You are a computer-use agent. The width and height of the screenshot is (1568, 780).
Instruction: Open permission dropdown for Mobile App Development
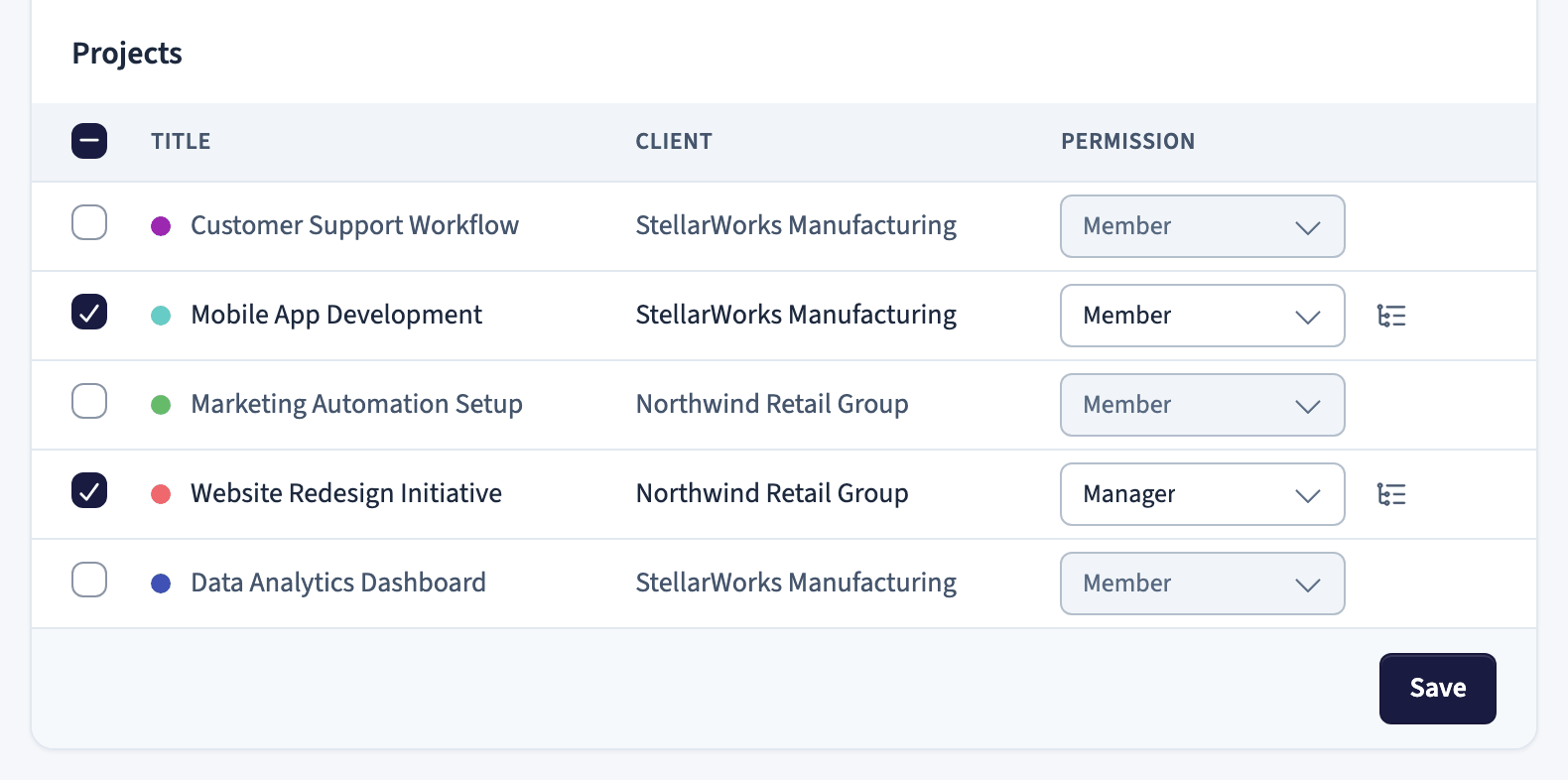[1203, 316]
